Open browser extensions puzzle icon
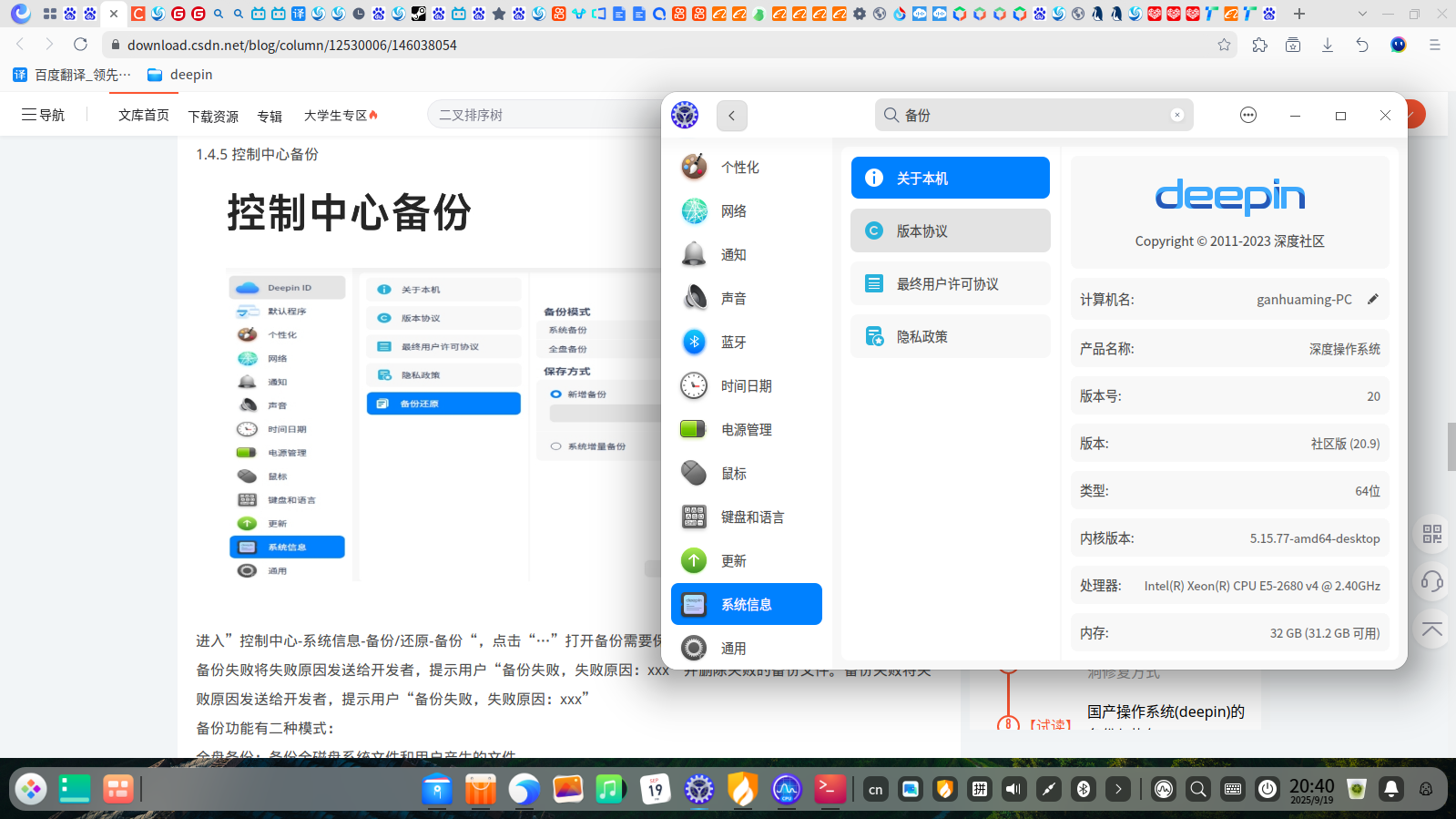 1259,45
